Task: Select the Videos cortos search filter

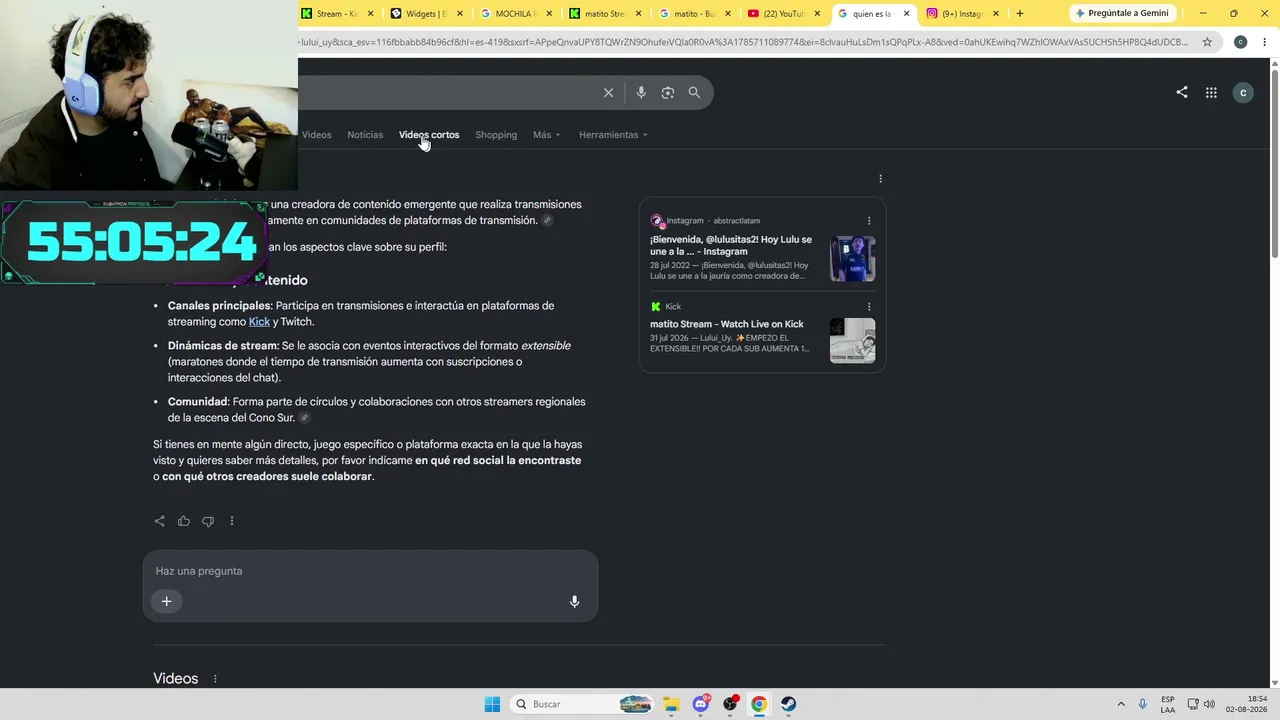Action: tap(429, 135)
